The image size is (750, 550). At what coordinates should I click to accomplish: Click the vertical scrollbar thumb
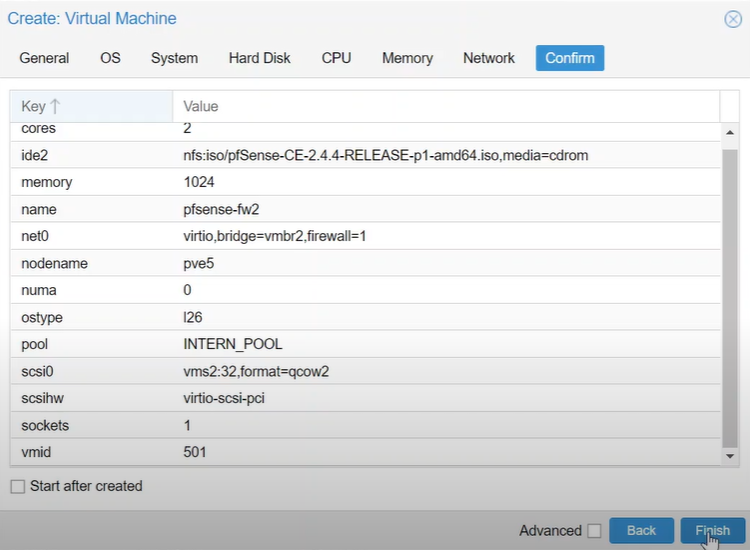729,299
